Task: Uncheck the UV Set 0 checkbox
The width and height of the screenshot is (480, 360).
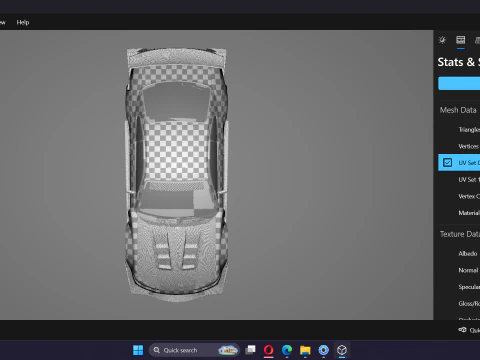Action: [447, 163]
